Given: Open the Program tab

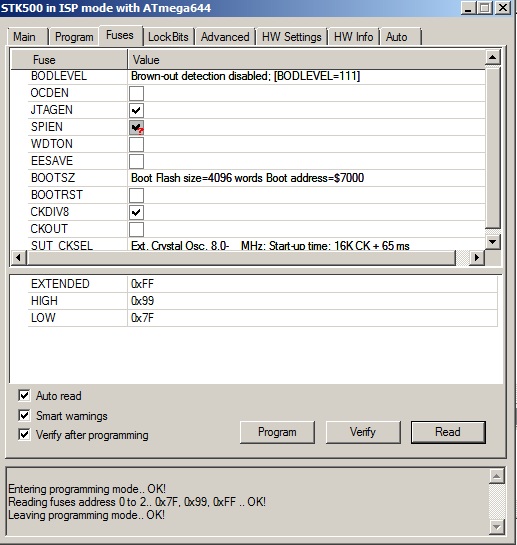Looking at the screenshot, I should point(74,37).
